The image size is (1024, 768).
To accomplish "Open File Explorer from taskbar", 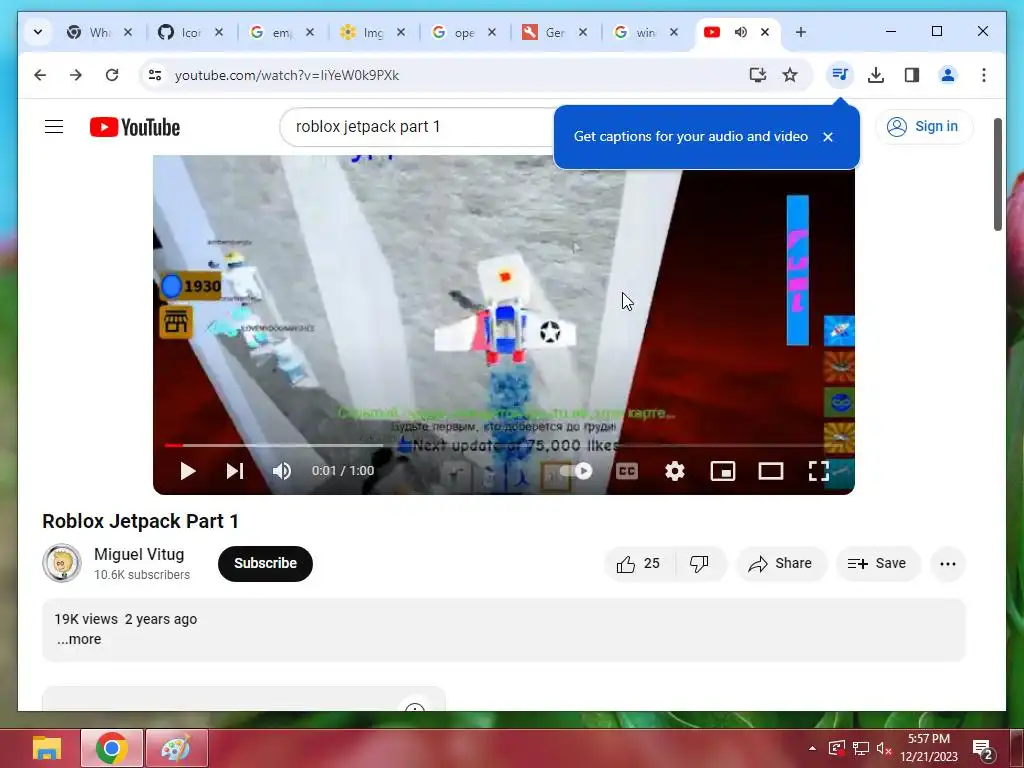I will point(47,748).
